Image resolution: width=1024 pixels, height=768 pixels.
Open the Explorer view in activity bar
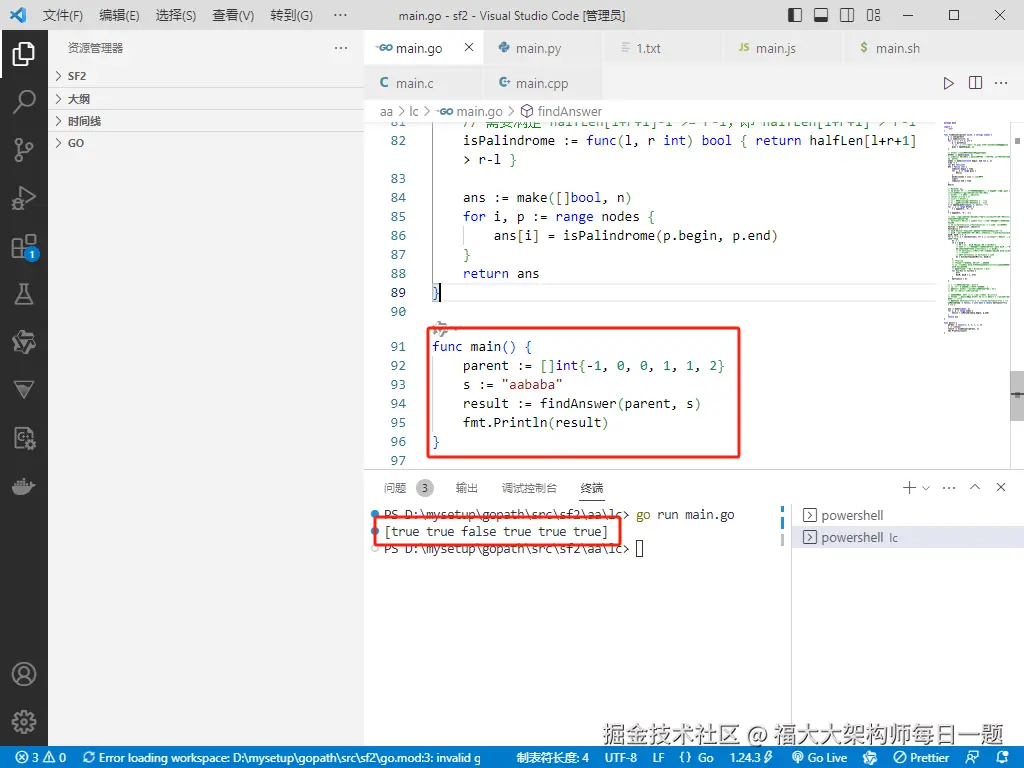click(24, 54)
